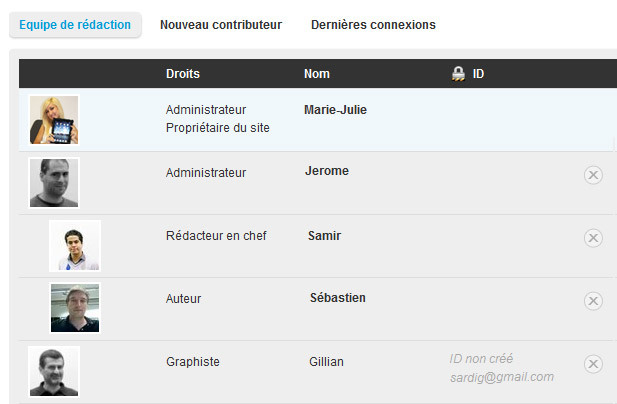Image resolution: width=617 pixels, height=404 pixels.
Task: Click Gillian's profile photo
Action: (54, 371)
